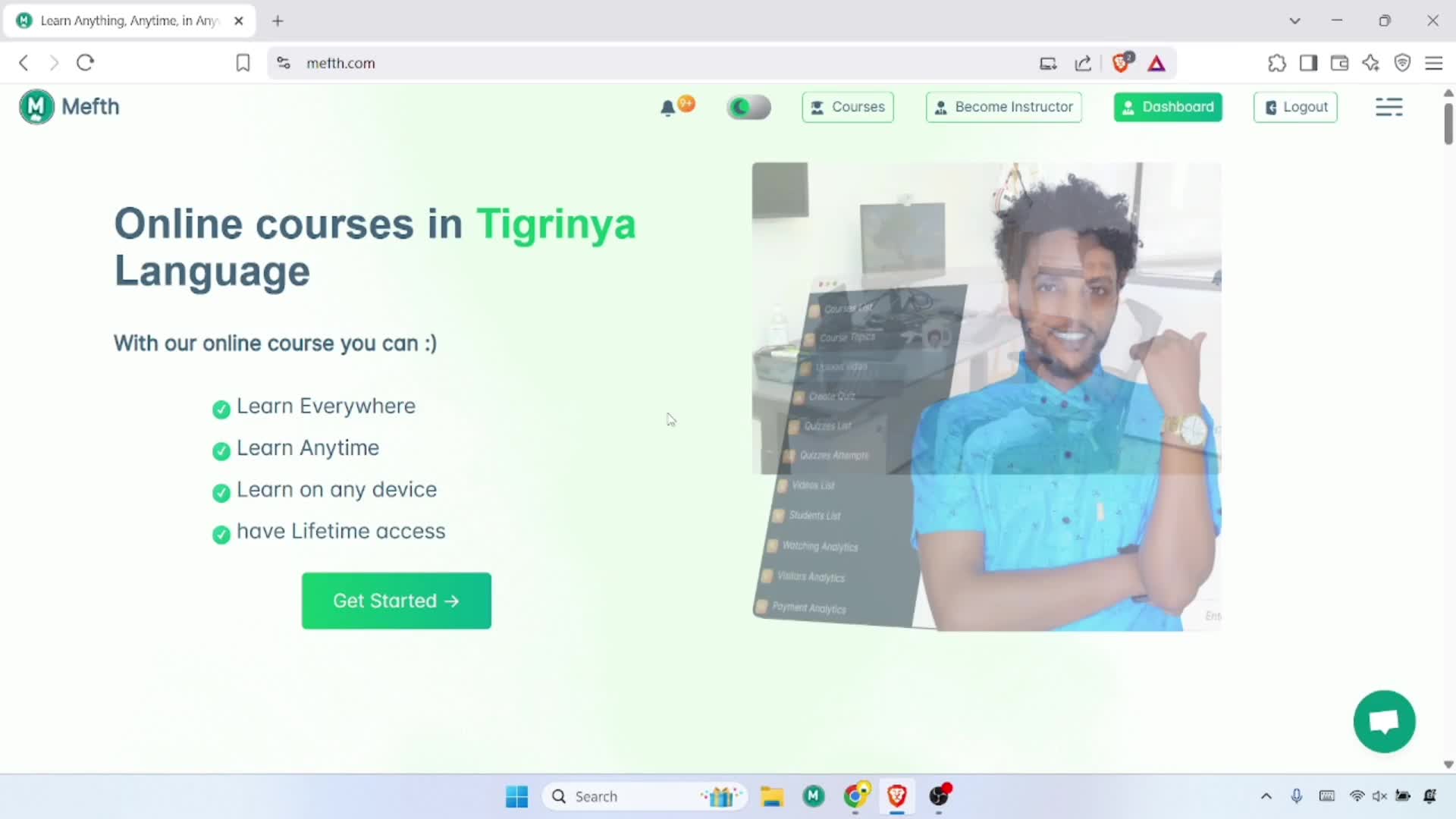Toggle the dark mode switch
The width and height of the screenshot is (1456, 819).
point(748,107)
